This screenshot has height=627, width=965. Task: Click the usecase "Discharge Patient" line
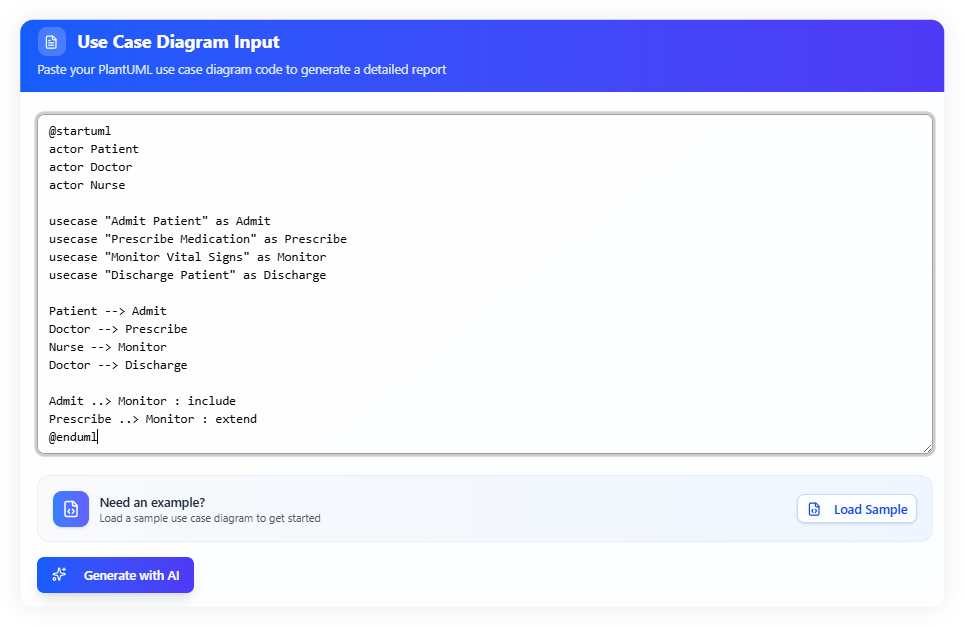(x=187, y=275)
